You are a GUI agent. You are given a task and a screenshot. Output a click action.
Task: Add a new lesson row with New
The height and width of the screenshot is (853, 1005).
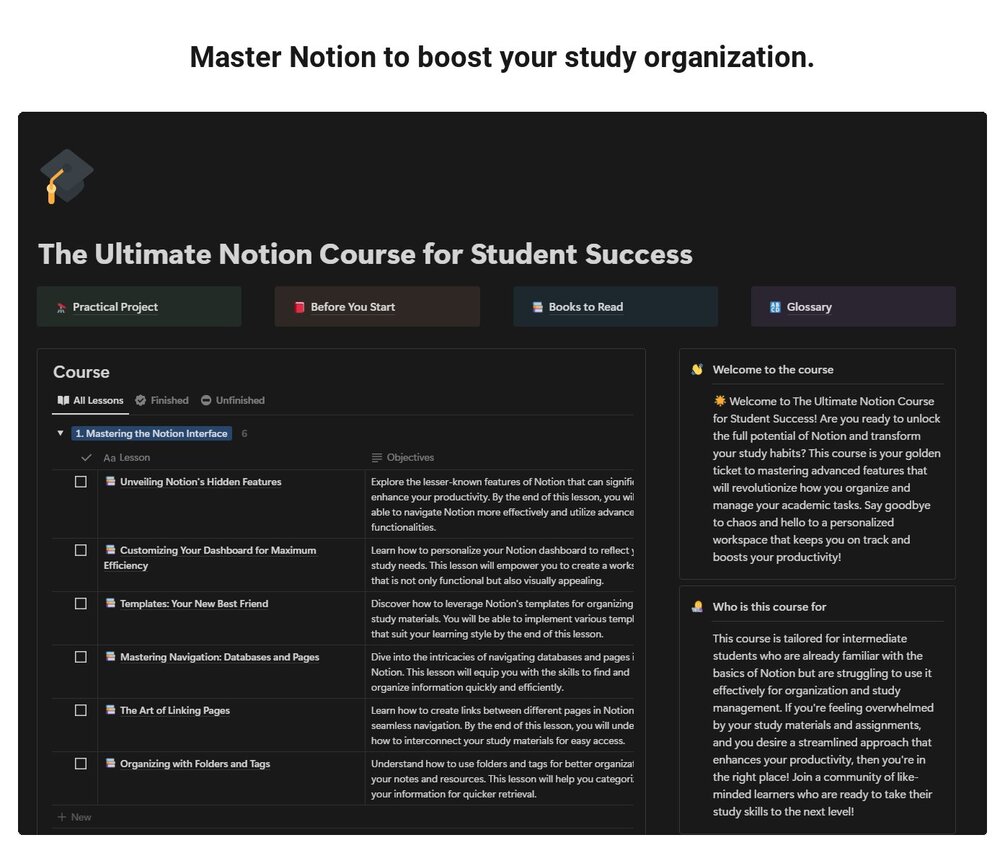pyautogui.click(x=74, y=817)
